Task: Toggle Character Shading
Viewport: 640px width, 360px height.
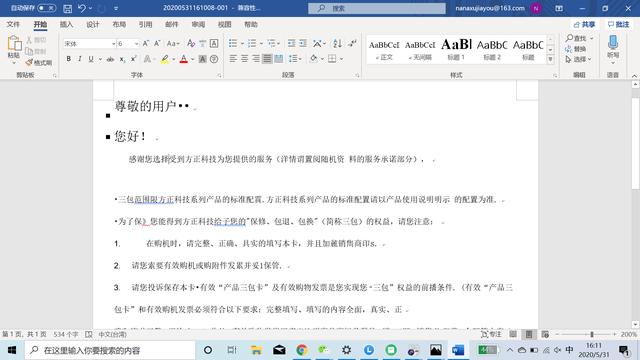Action: [x=202, y=59]
